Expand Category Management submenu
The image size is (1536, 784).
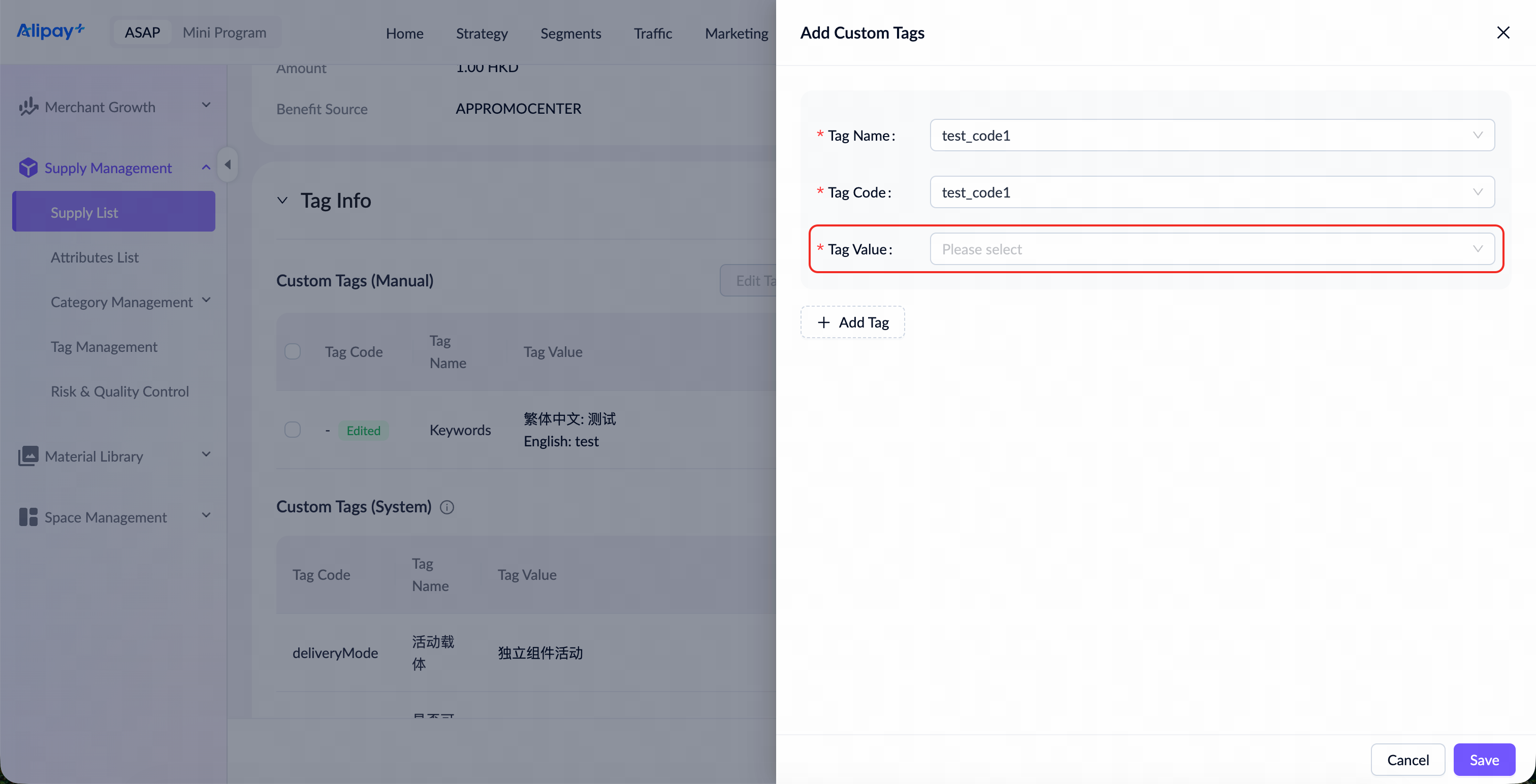tap(206, 301)
